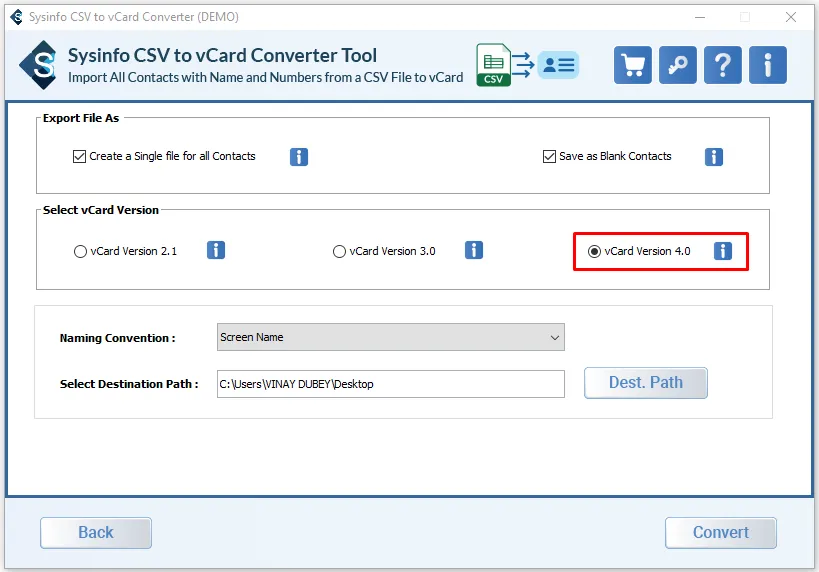
Task: Select vCard Version 3.0 radio button
Action: (339, 252)
